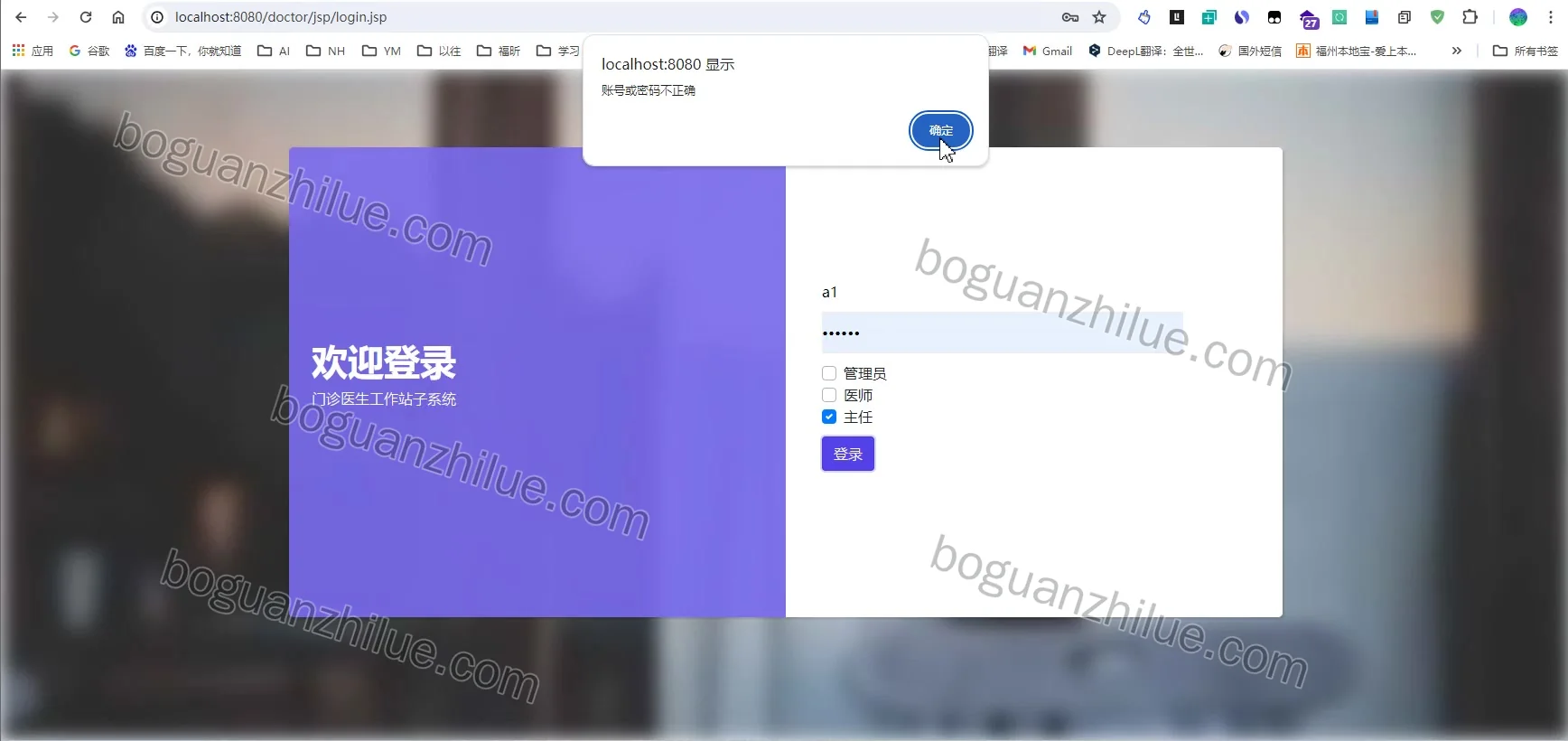The image size is (1568, 741).
Task: Click the home icon in the toolbar
Action: pos(118,17)
